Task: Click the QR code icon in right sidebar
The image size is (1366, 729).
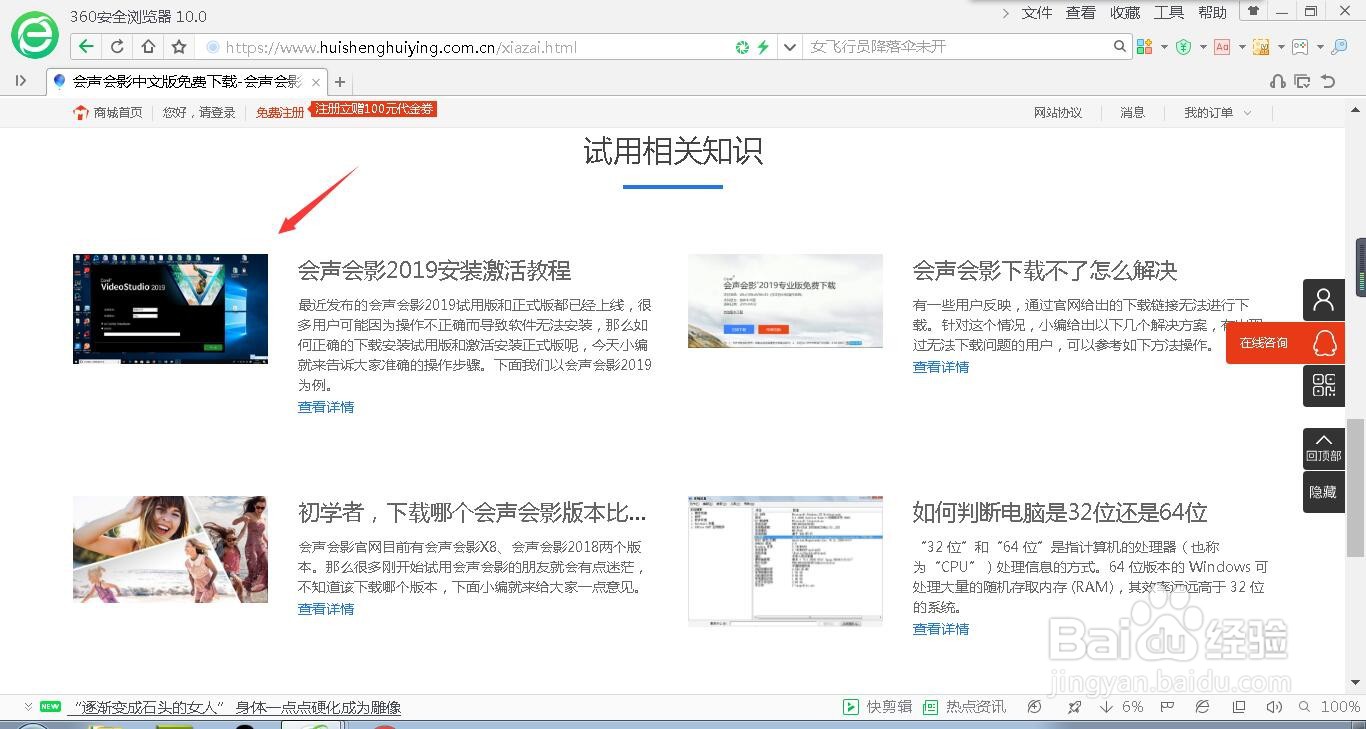Action: 1324,386
